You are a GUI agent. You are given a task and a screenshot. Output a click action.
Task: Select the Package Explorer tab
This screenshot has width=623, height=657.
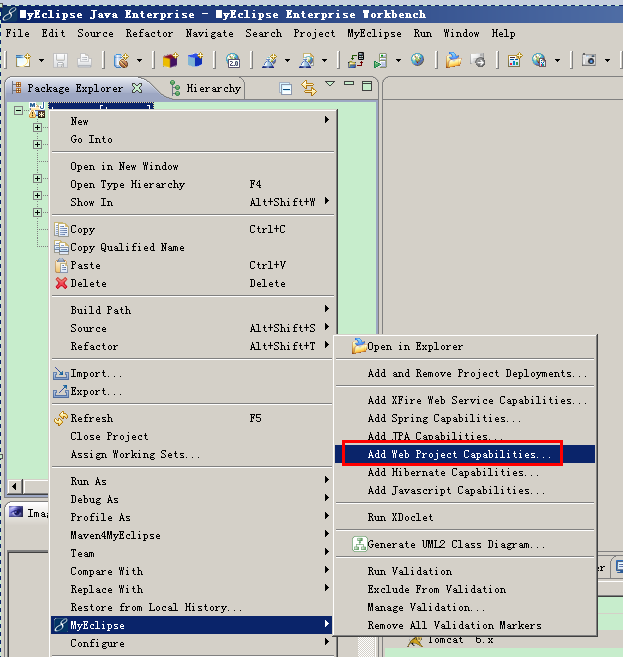click(75, 88)
